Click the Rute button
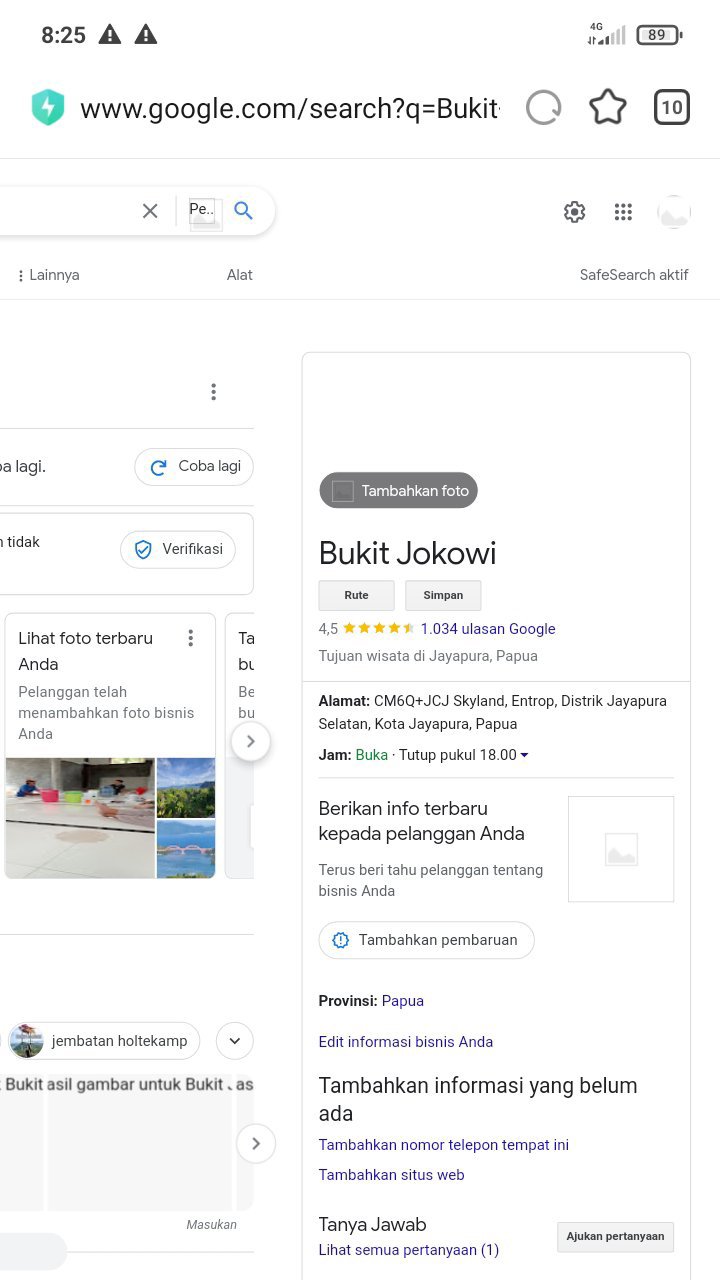720x1280 pixels. 356,595
